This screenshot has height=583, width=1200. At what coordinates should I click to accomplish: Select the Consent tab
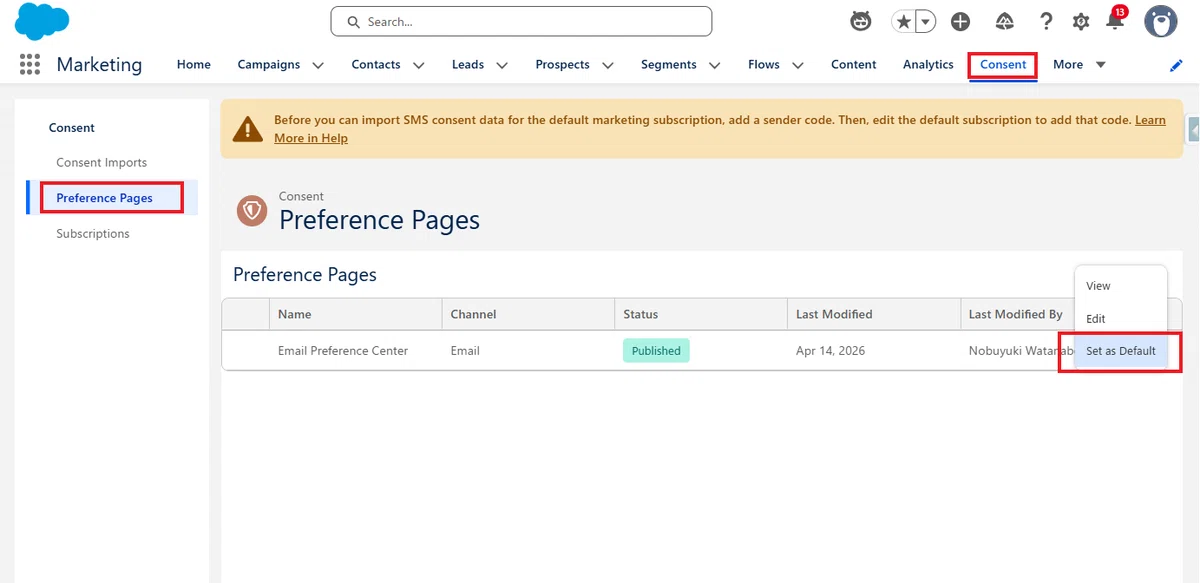(1003, 64)
